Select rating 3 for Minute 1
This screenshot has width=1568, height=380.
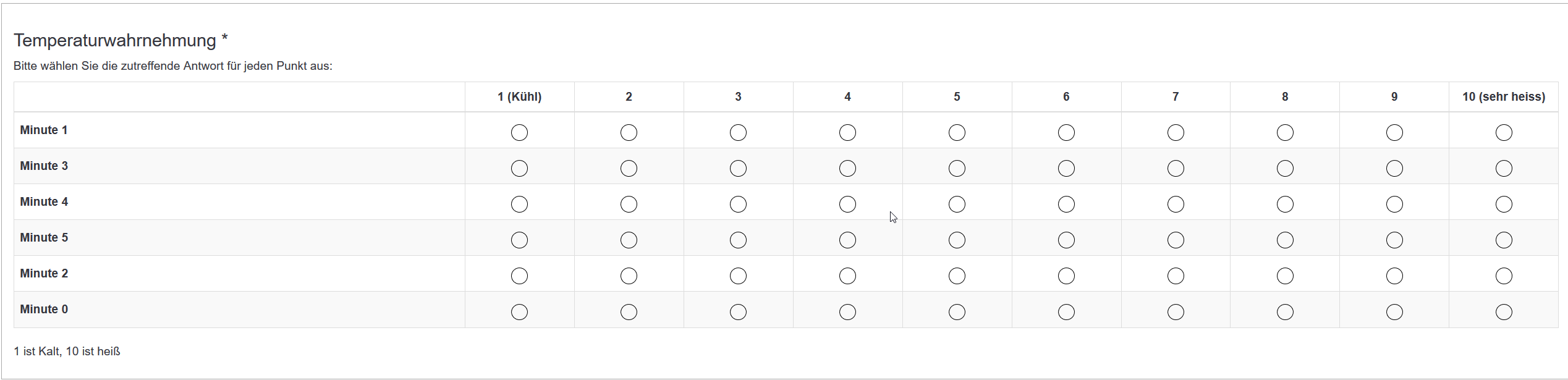point(738,133)
